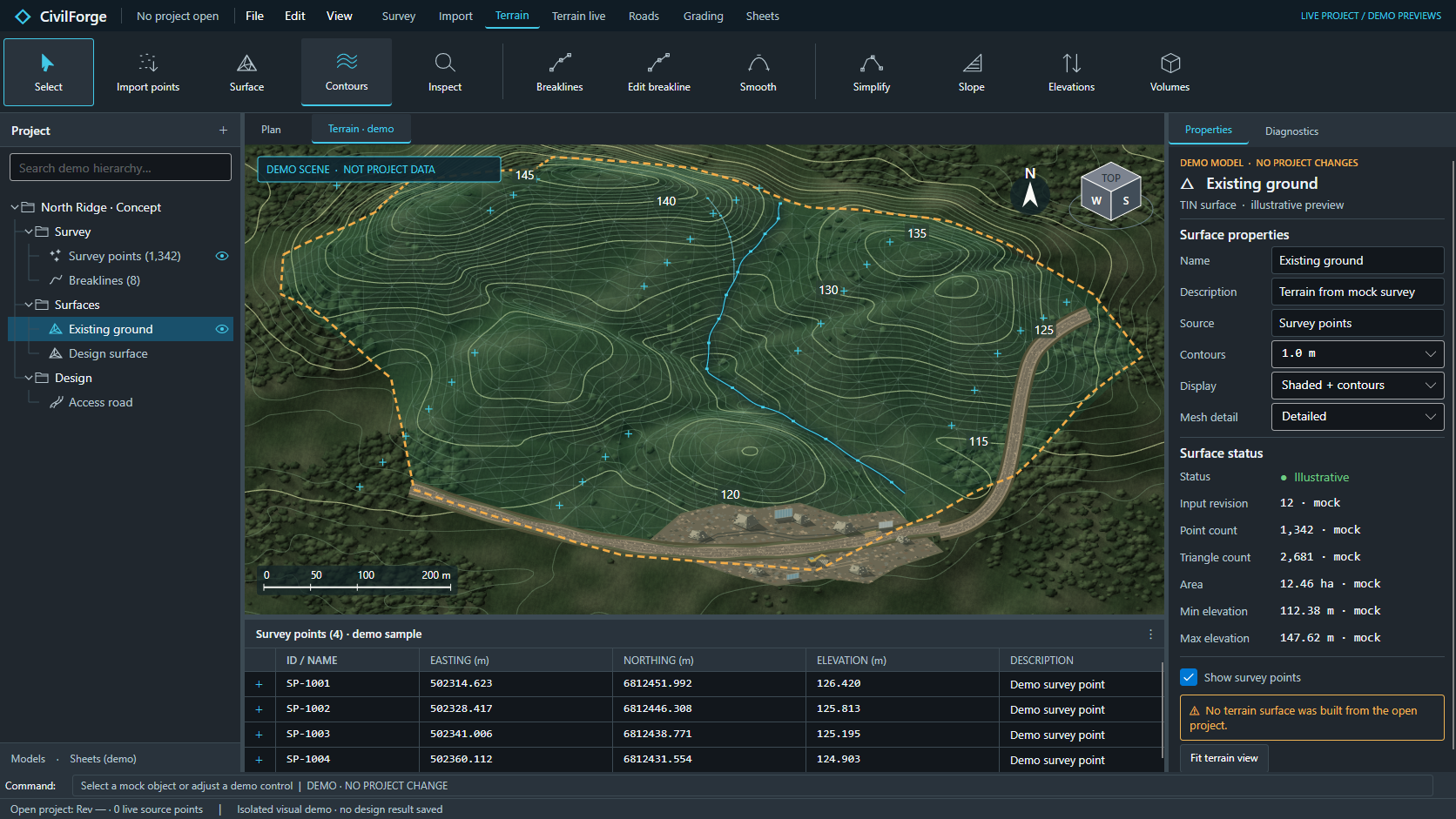Viewport: 1456px width, 819px height.
Task: Click the Command input line
Action: click(x=752, y=786)
